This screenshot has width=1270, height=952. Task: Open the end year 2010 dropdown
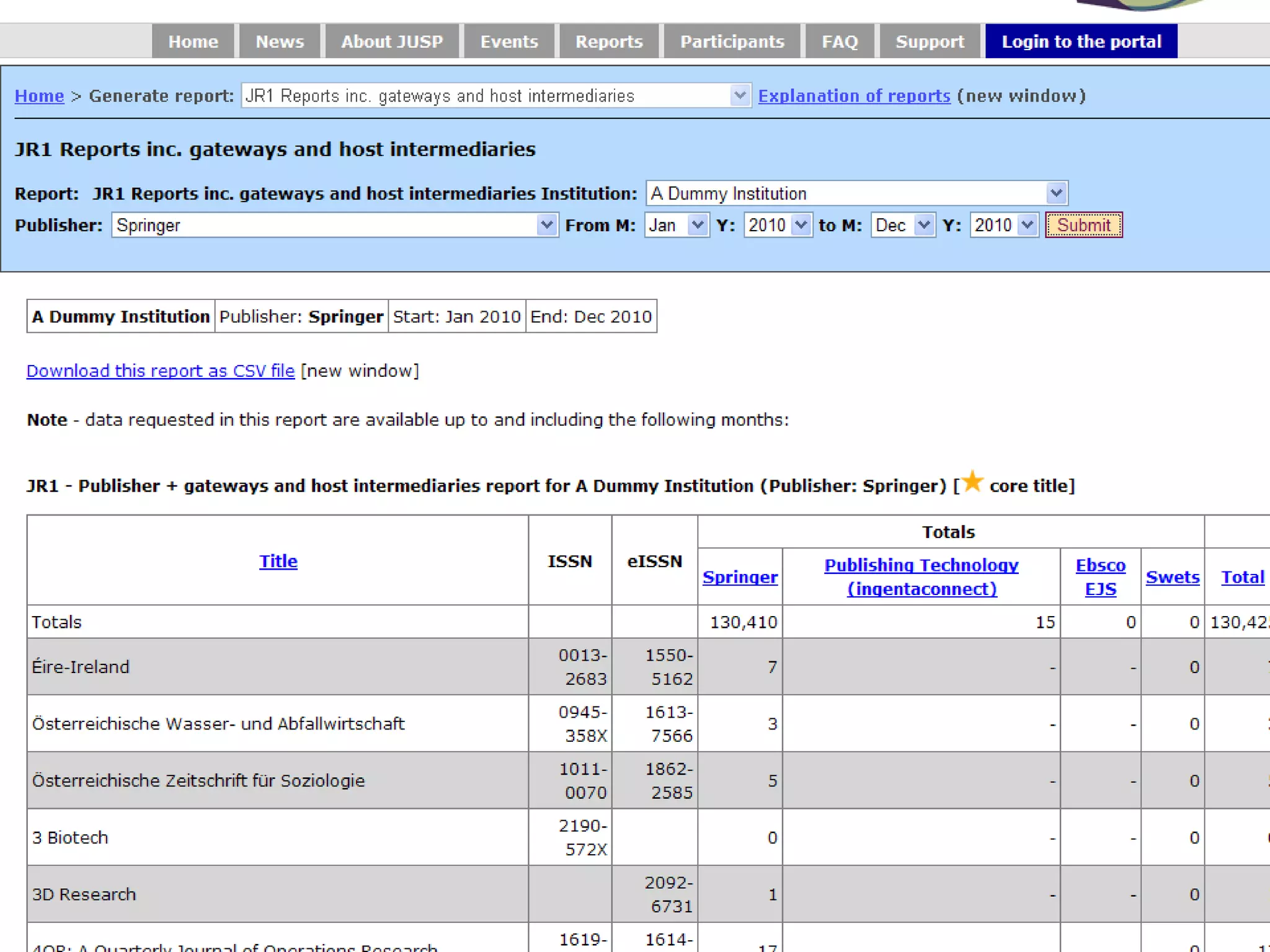[1003, 225]
